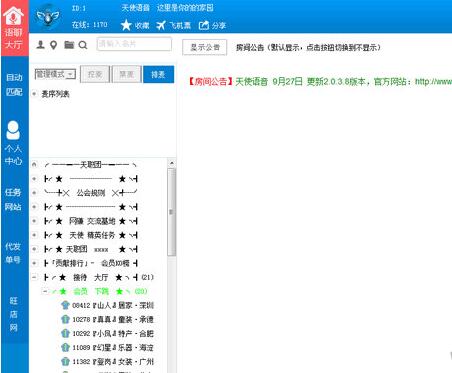Viewport: 452px width, 373px height.
Task: Click the star 收藏 favorite icon
Action: (126, 25)
